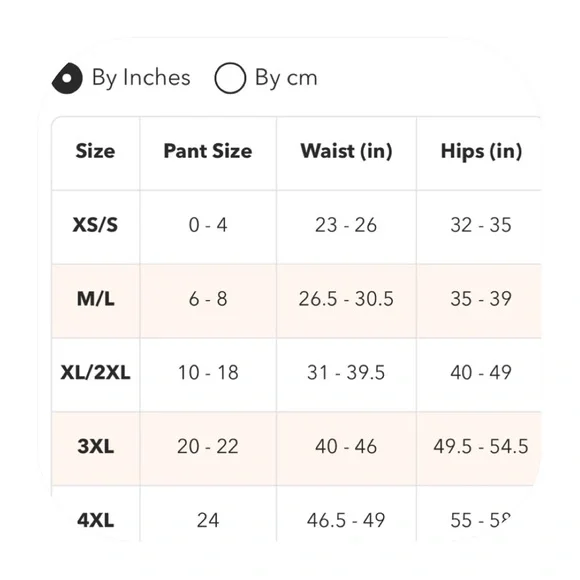Select the 3XL size row label
This screenshot has width=580, height=580.
coord(95,446)
